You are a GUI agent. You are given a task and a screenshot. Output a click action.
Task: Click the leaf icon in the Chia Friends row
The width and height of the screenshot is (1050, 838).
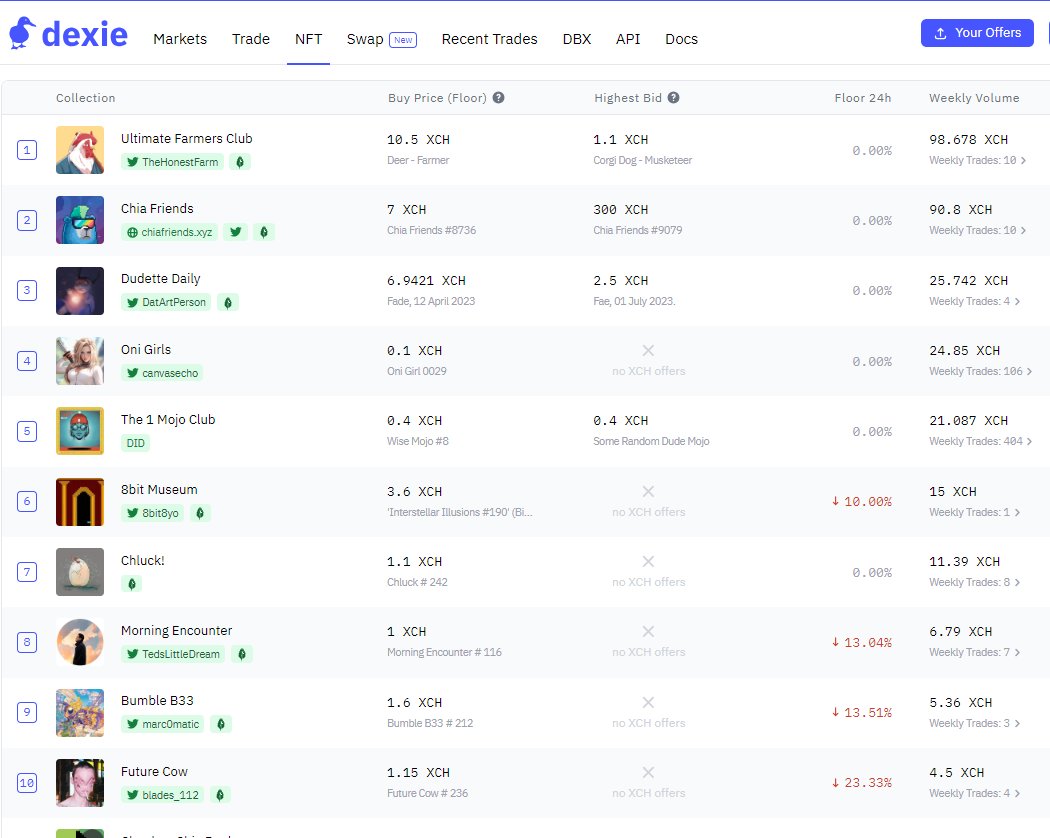point(264,232)
